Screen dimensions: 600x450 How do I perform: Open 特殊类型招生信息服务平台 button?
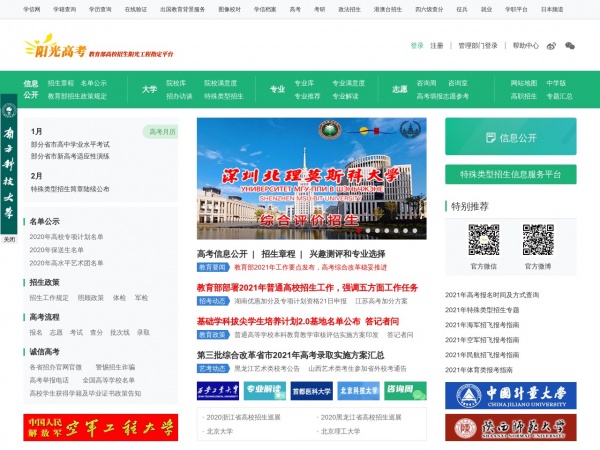click(x=510, y=174)
